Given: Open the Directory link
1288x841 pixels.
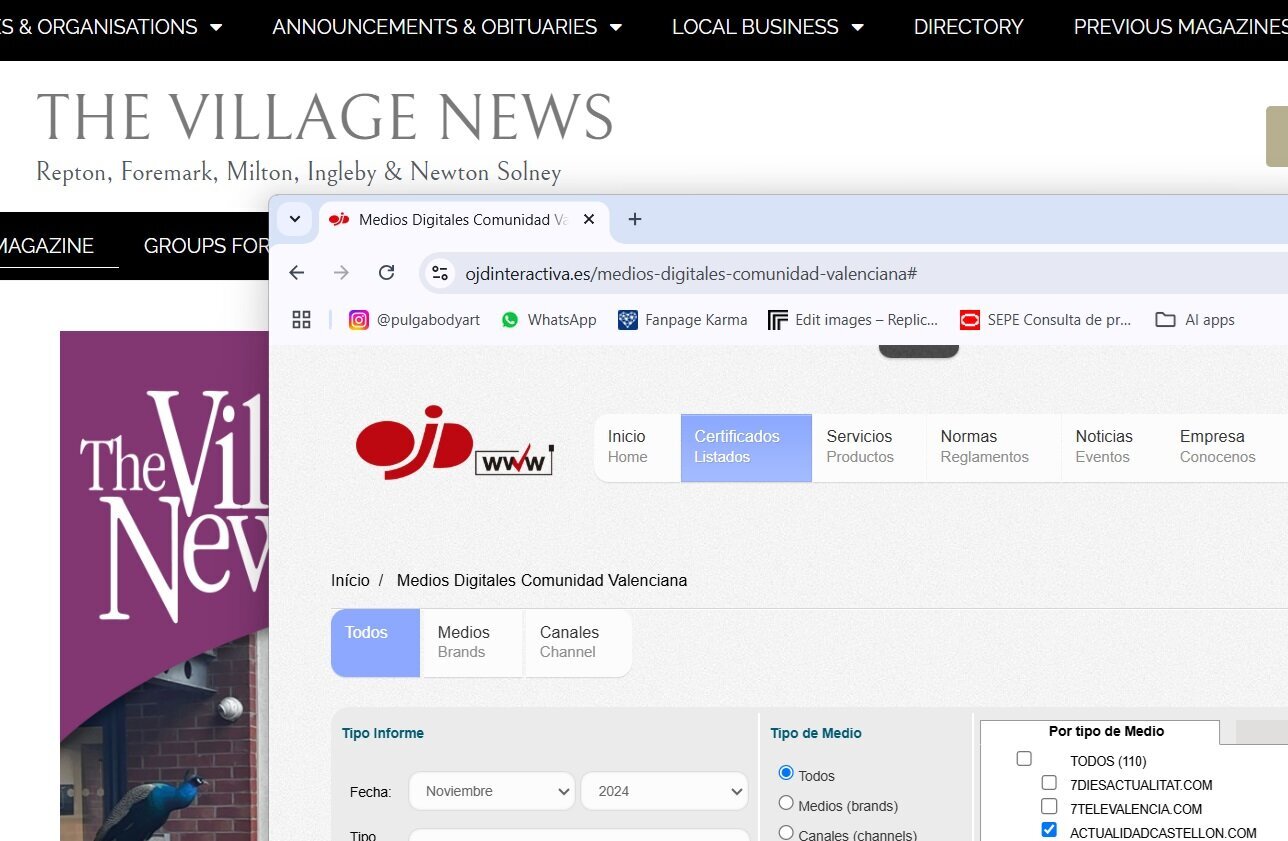Looking at the screenshot, I should coord(968,27).
